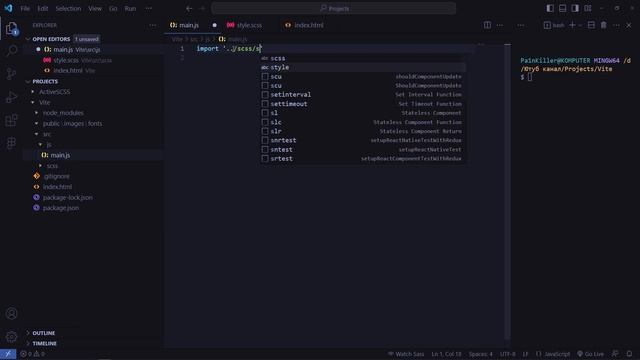Close the terminal panel with X
Screen dimensions: 640x360
coord(629,25)
